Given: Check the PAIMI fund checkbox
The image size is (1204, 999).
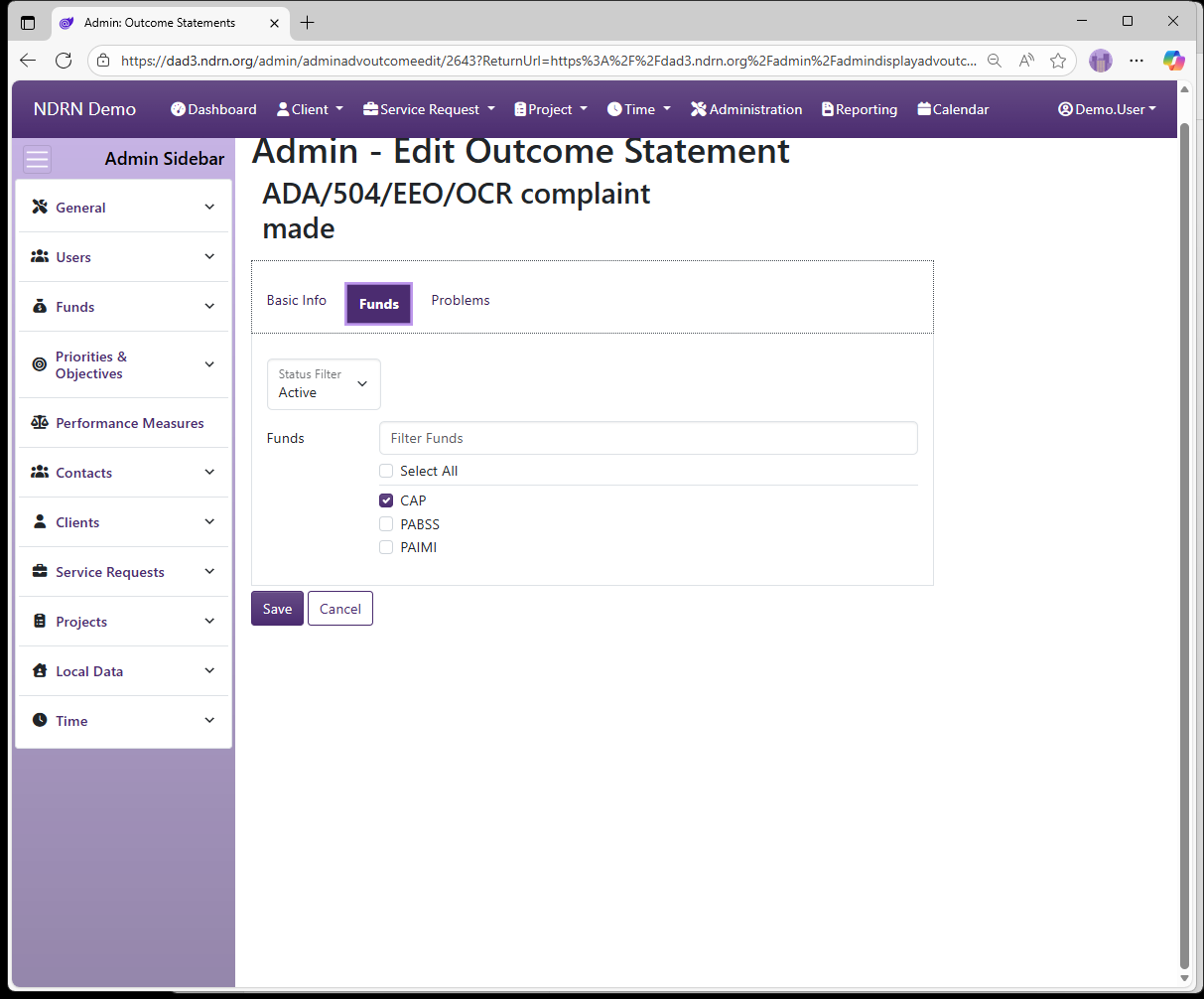Looking at the screenshot, I should (386, 547).
